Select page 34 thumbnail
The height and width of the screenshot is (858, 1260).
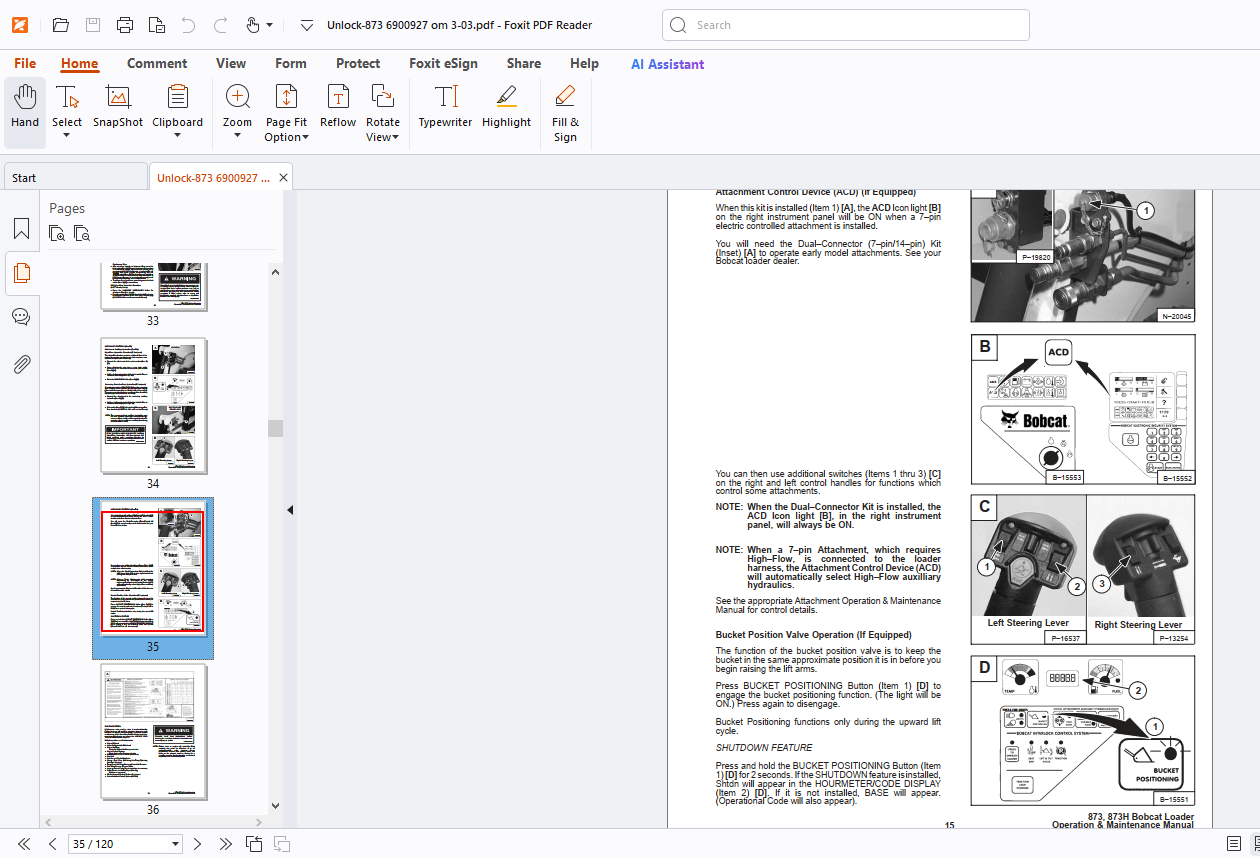tap(153, 406)
